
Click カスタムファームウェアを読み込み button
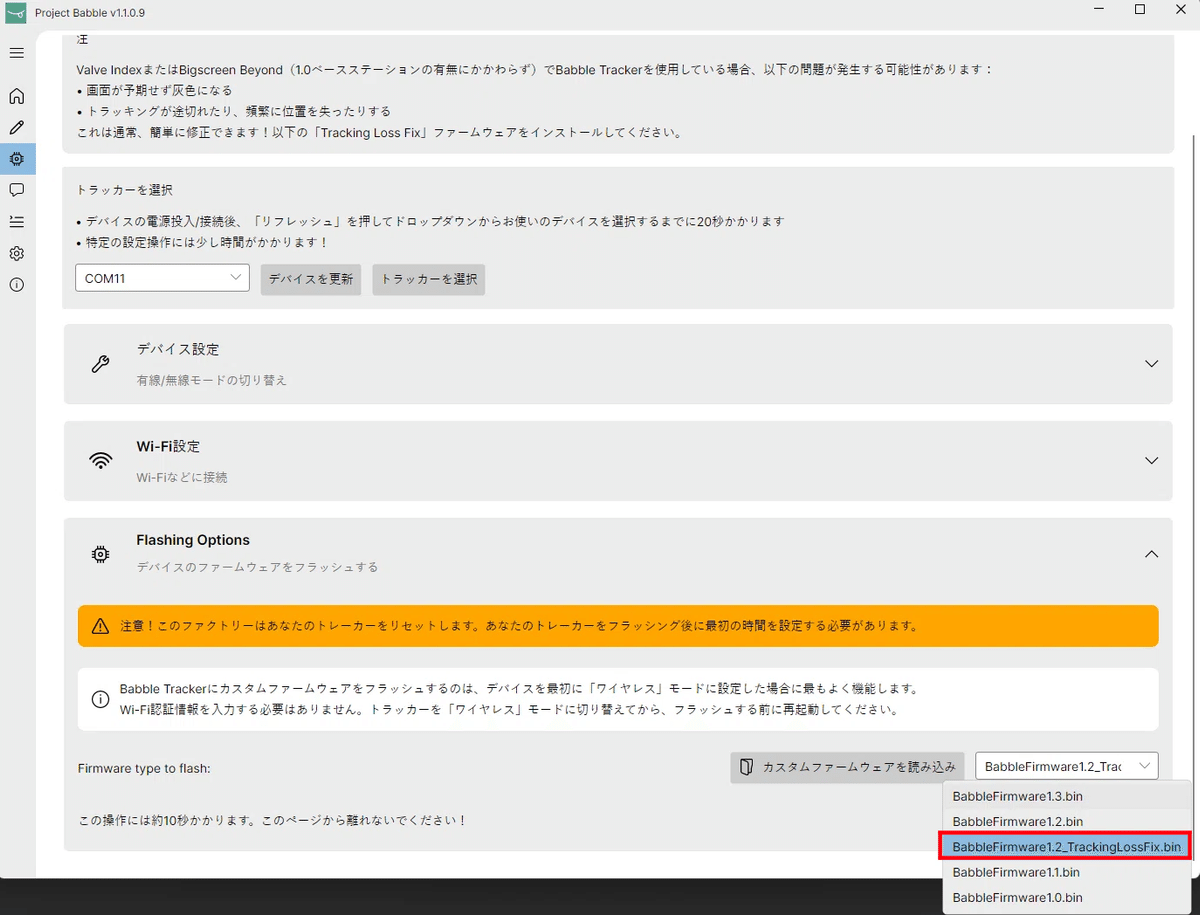pyautogui.click(x=848, y=767)
